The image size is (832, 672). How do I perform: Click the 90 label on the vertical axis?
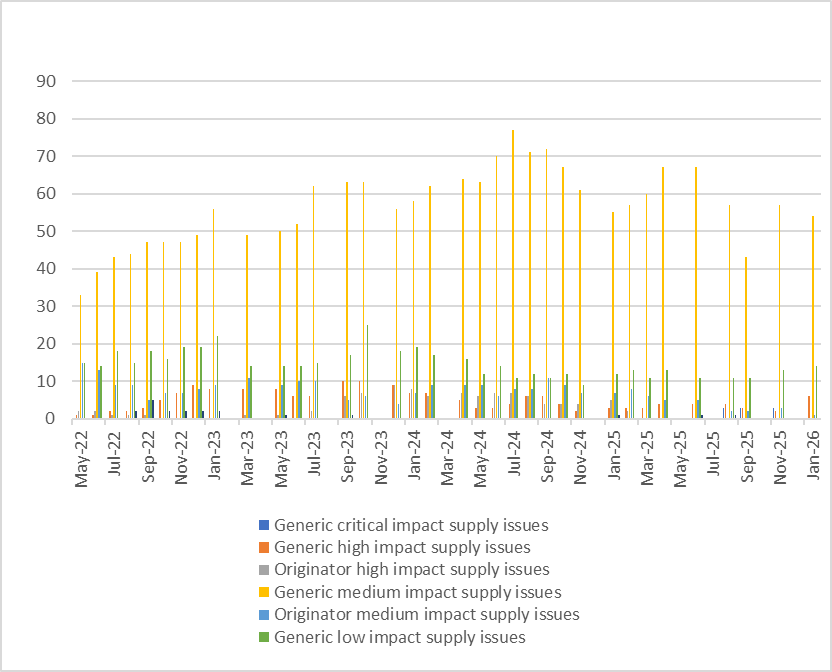(45, 81)
